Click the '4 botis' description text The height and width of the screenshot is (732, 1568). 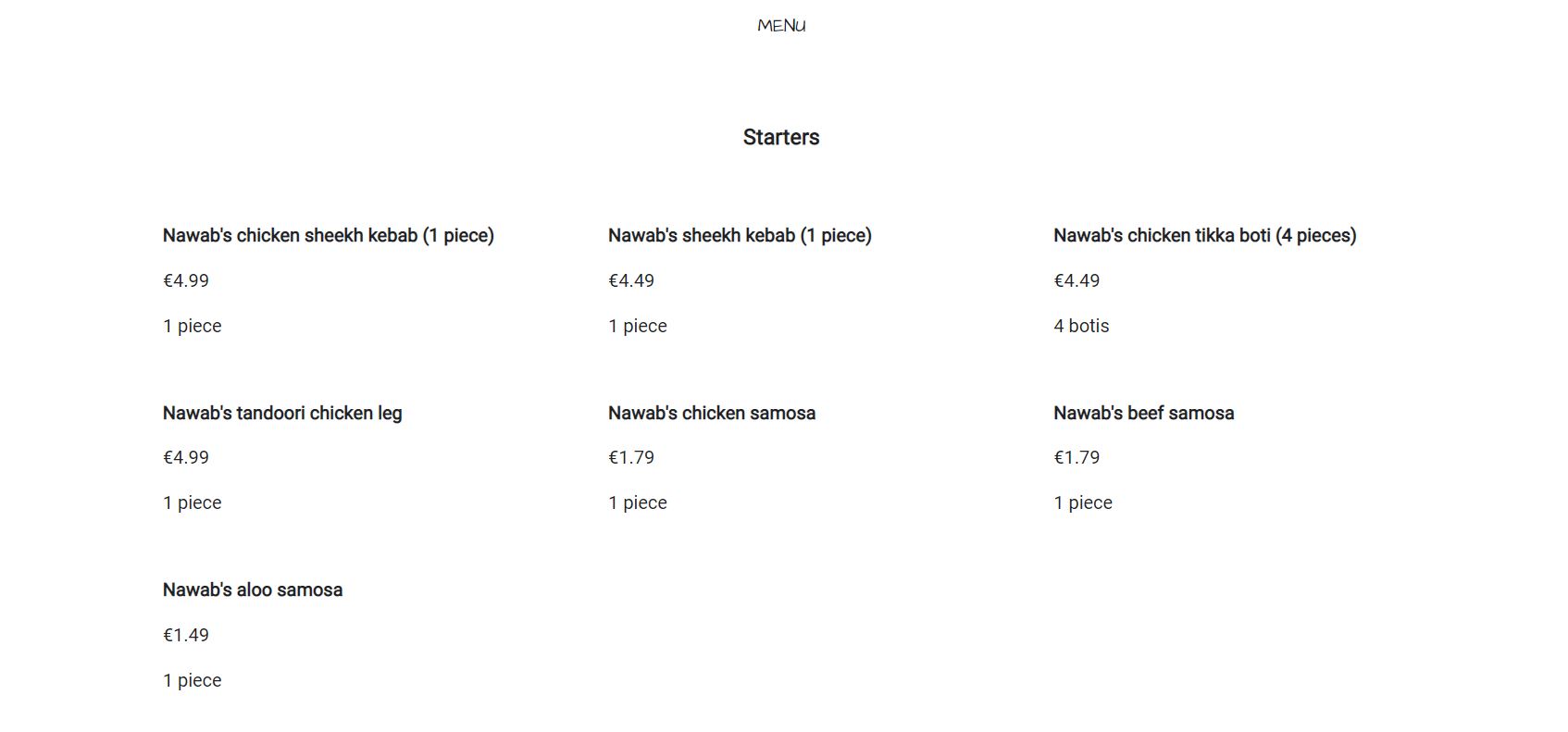(1081, 326)
